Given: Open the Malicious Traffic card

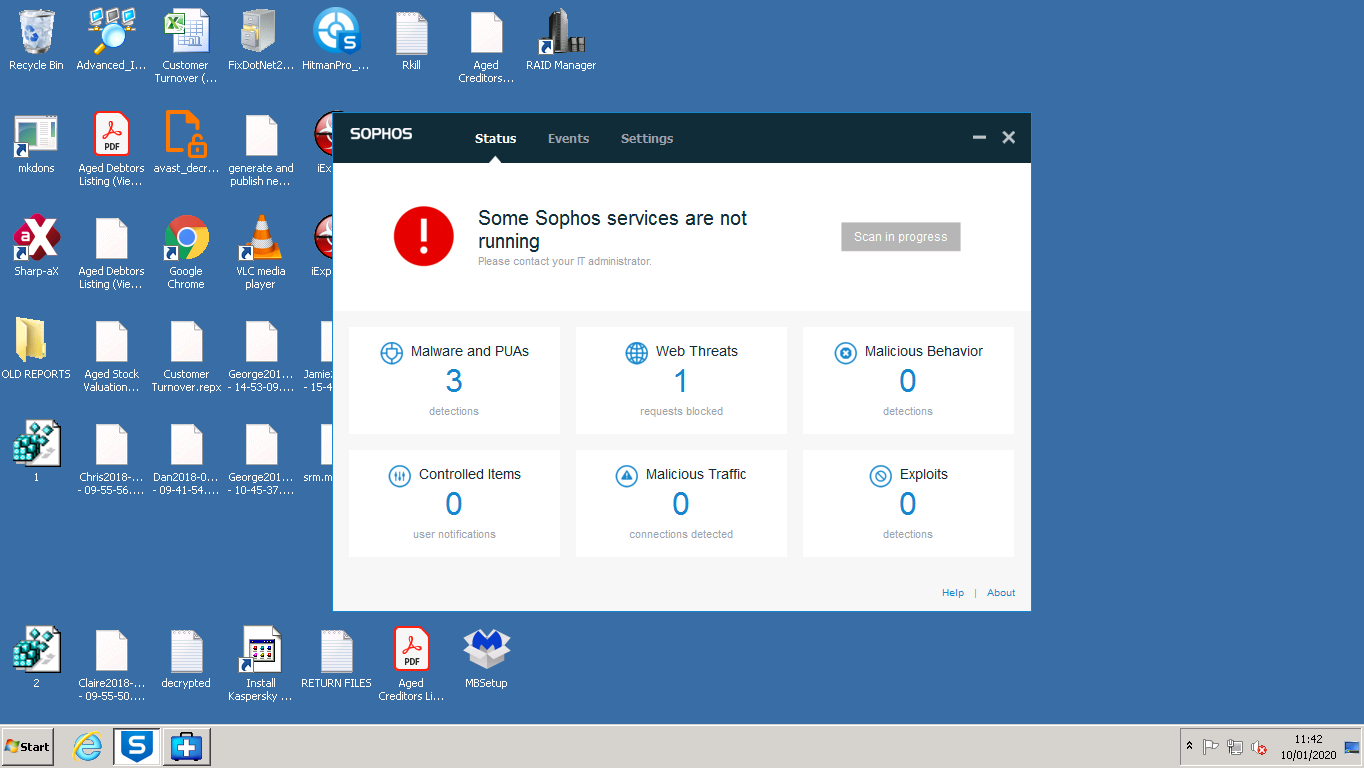Looking at the screenshot, I should [x=681, y=503].
